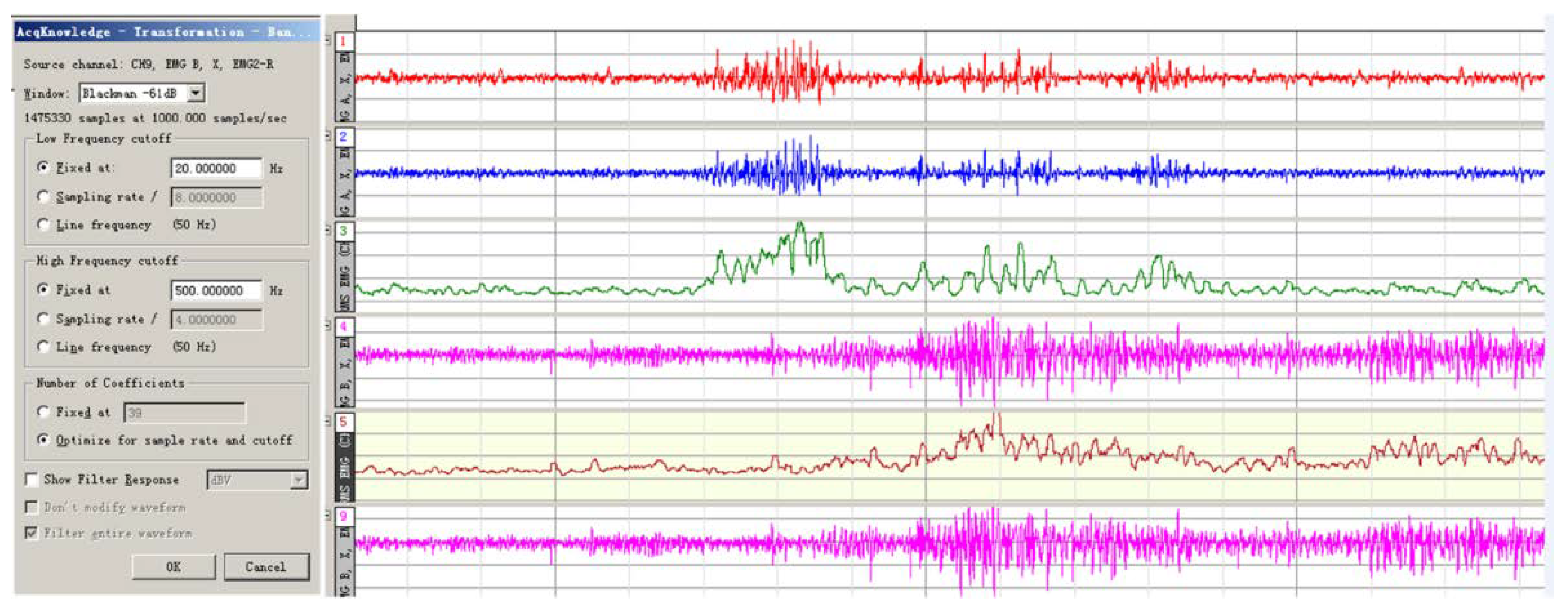Select channel 1 number box
The width and height of the screenshot is (1568, 612).
pyautogui.click(x=343, y=41)
